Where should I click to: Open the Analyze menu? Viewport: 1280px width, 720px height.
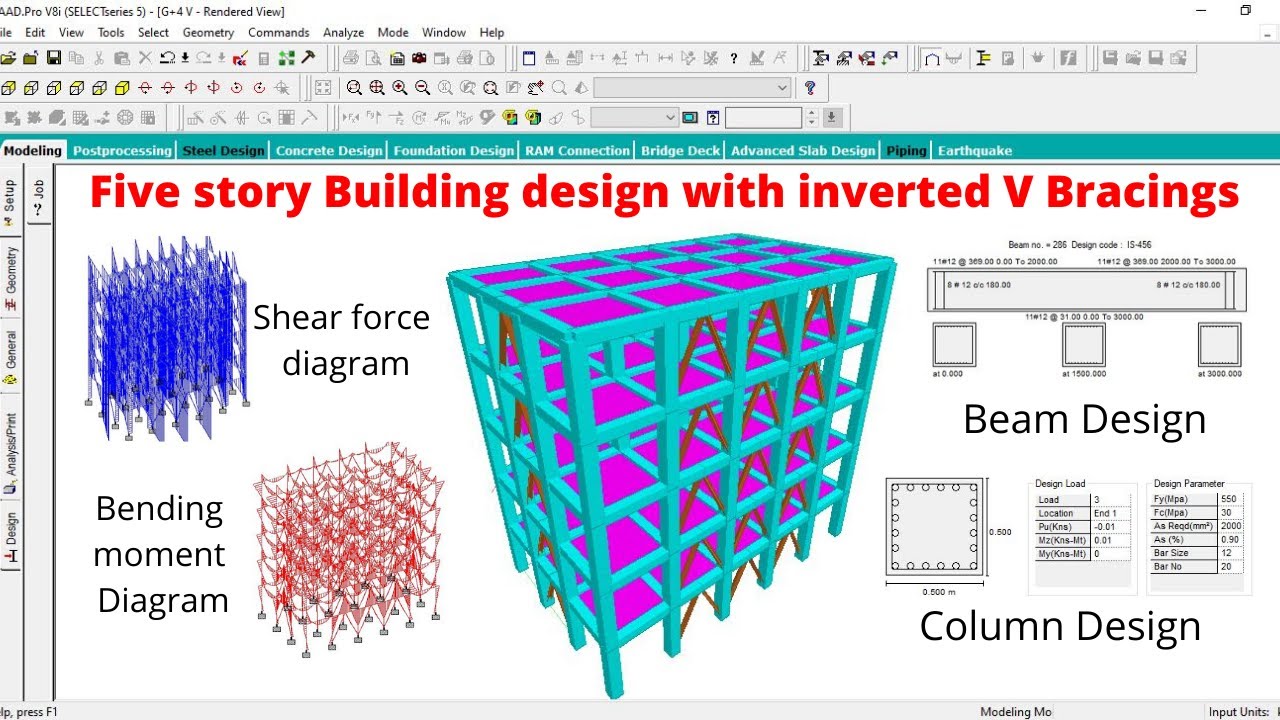tap(343, 32)
